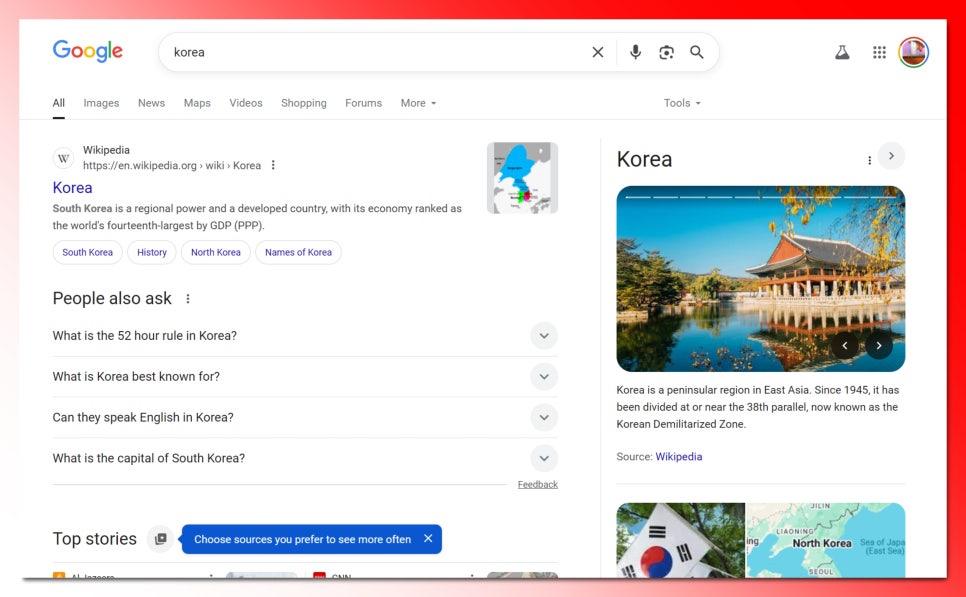Click the 'Choose sources you prefer' tooltip text
This screenshot has height=597, width=966.
pos(302,540)
